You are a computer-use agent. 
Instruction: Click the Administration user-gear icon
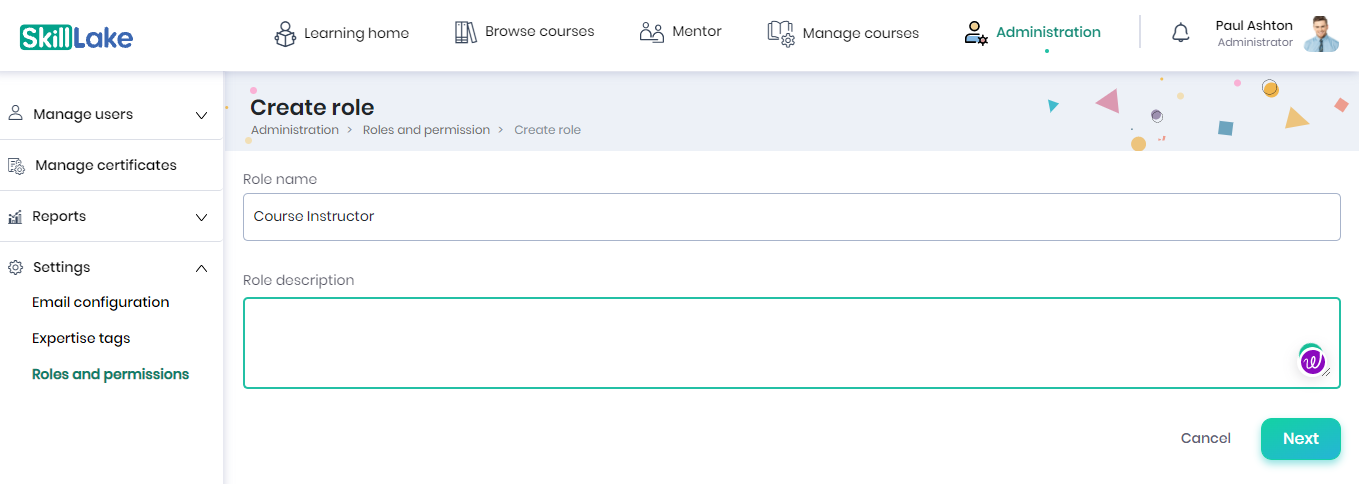(x=976, y=33)
